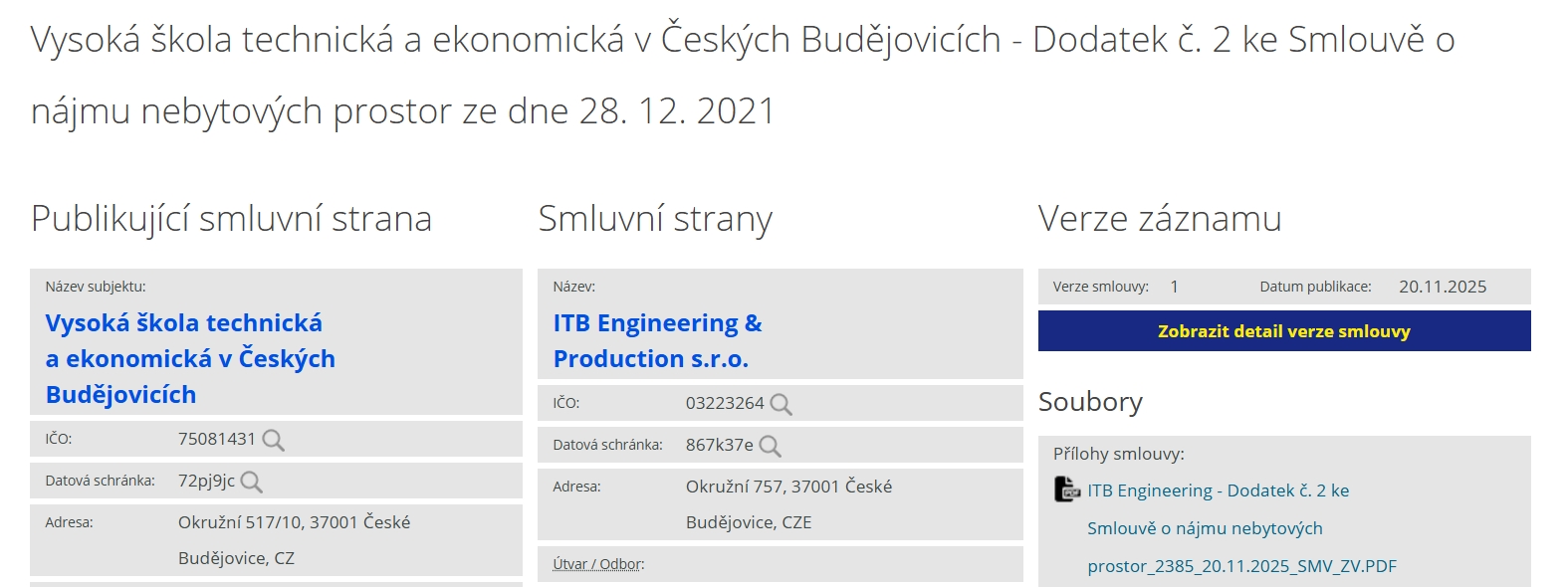Click the Soubory heading

tap(1090, 402)
